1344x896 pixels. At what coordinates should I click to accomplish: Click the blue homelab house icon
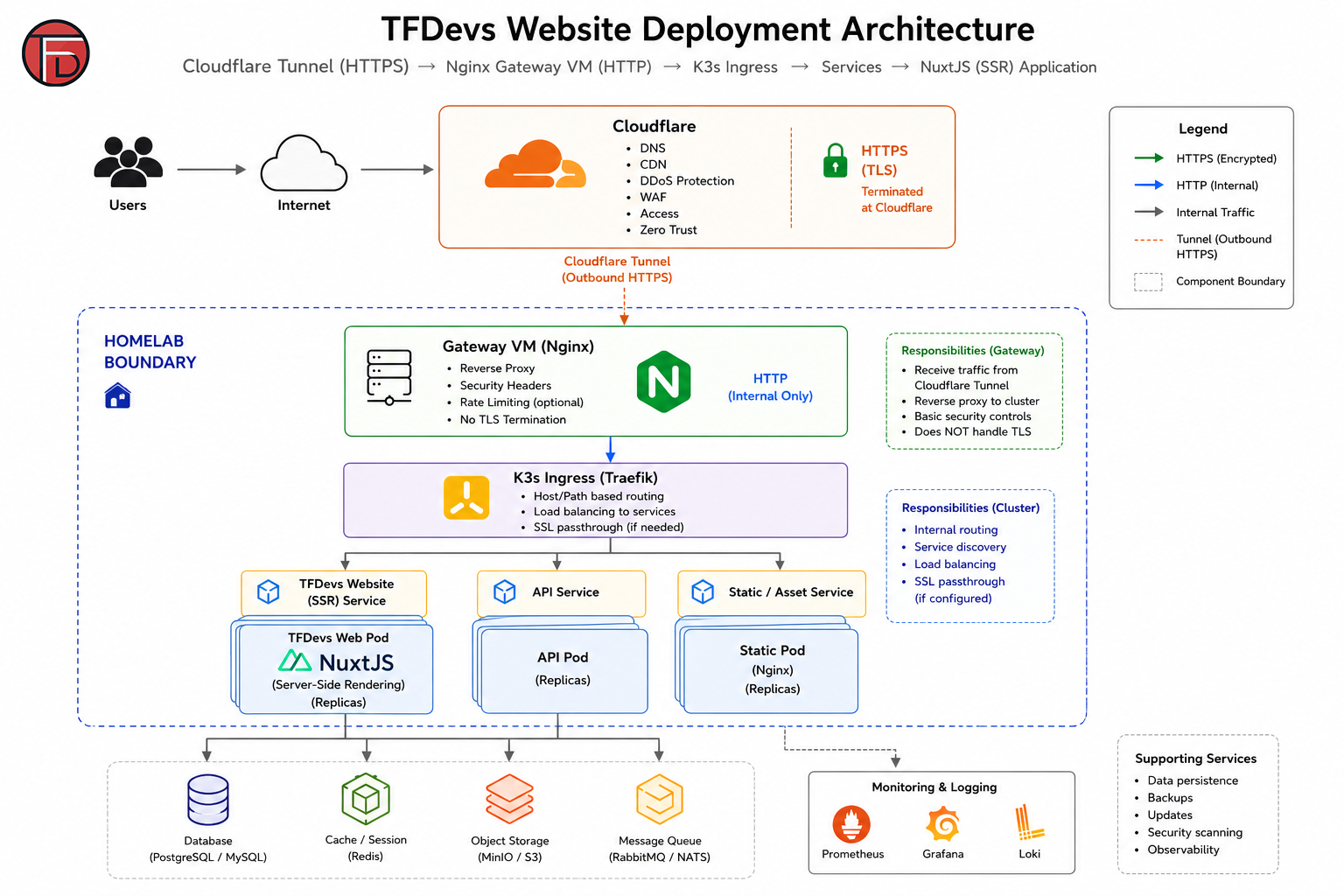pos(117,395)
